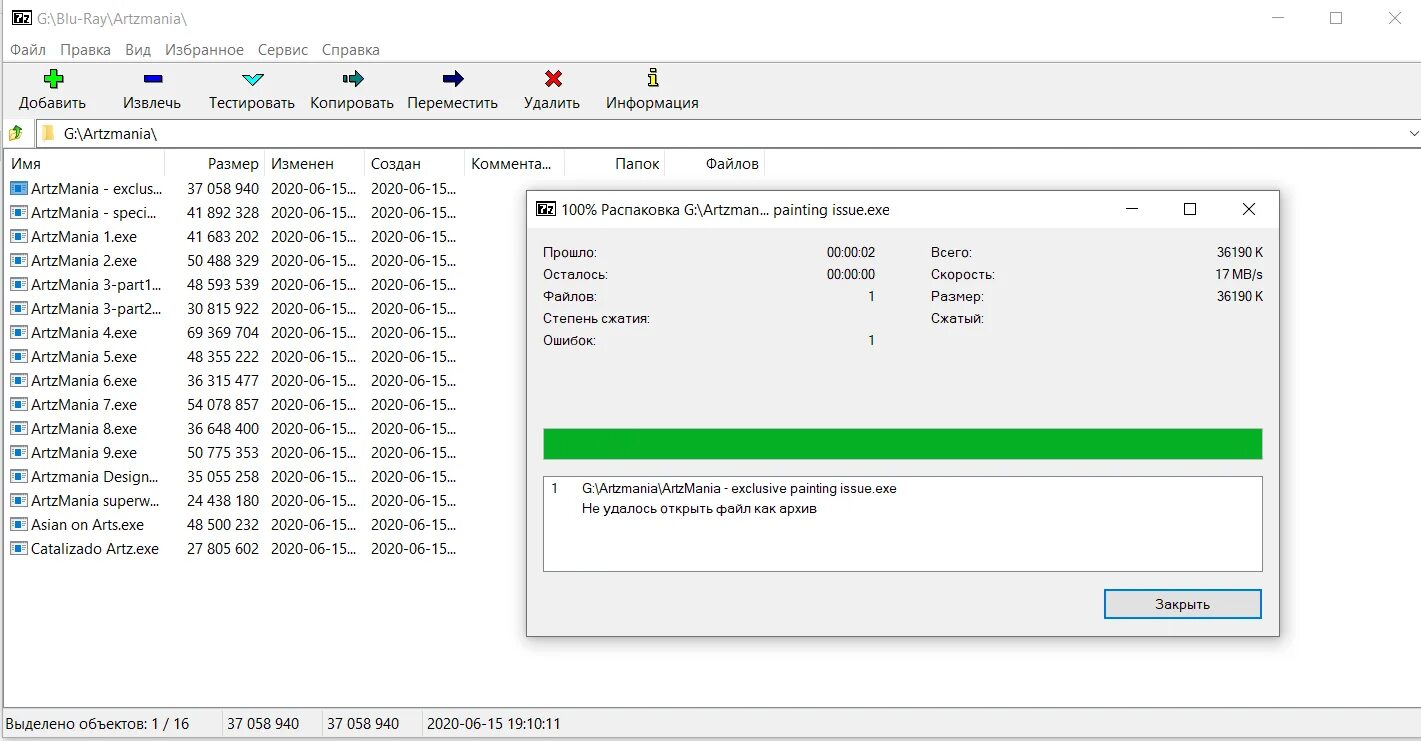Image resolution: width=1421 pixels, height=741 pixels.
Task: Click size value 27 805 602
Action: point(223,548)
